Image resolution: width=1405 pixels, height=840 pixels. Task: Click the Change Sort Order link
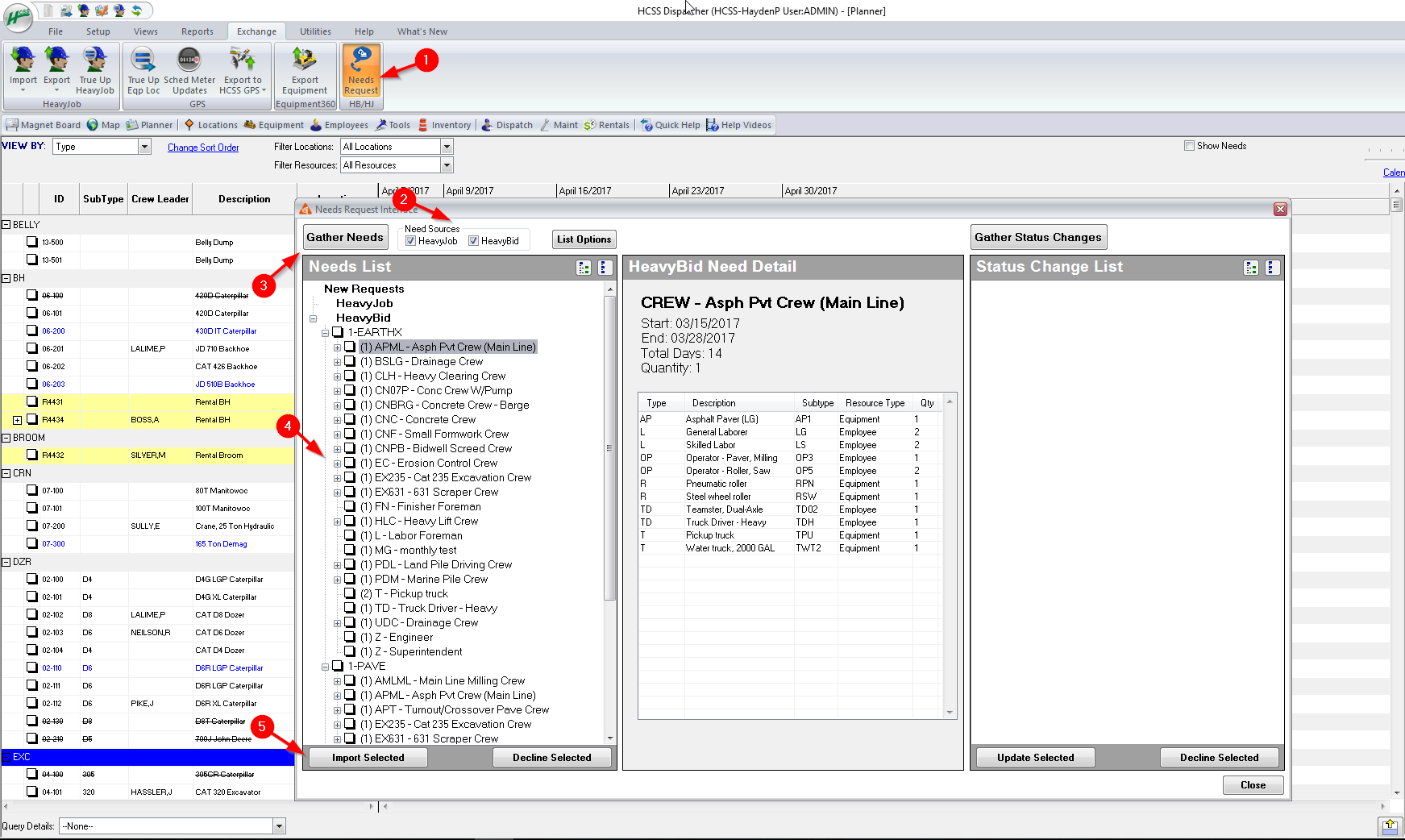coord(203,148)
